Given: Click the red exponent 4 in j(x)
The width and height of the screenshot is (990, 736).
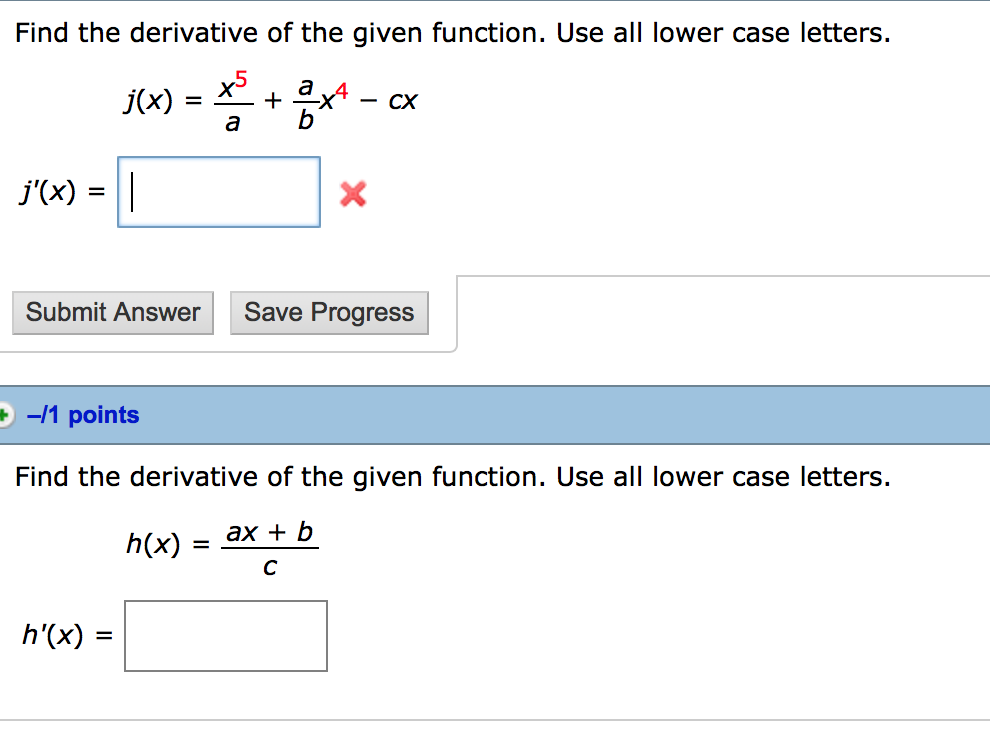Looking at the screenshot, I should [342, 93].
